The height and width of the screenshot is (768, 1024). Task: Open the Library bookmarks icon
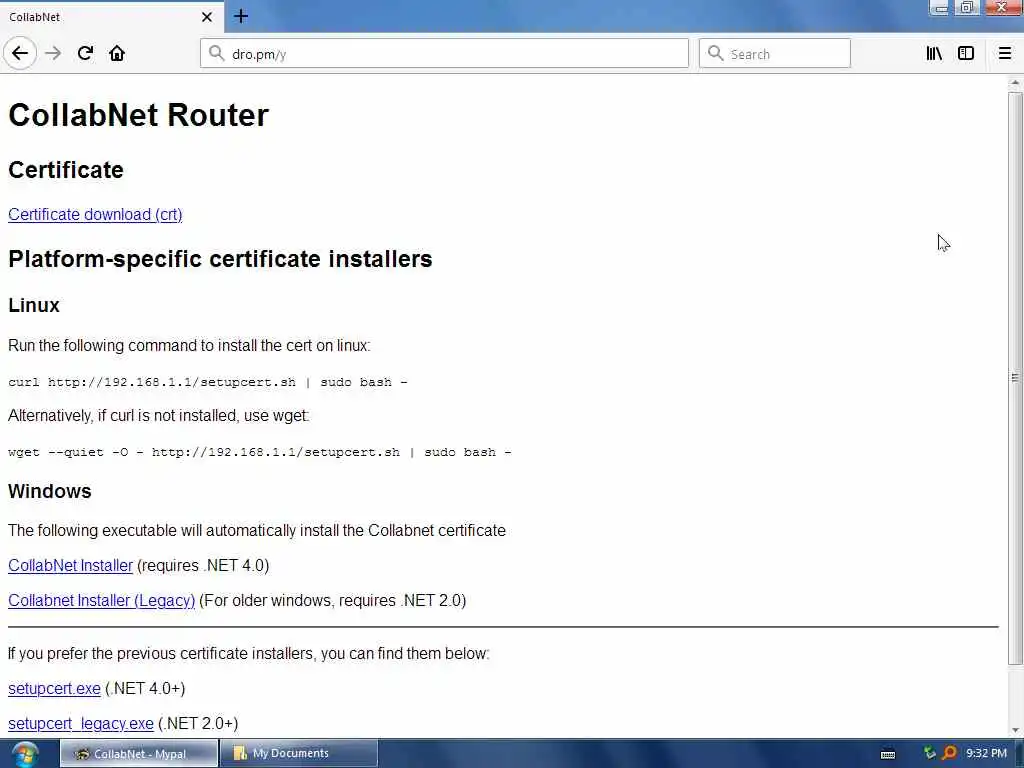[x=934, y=54]
